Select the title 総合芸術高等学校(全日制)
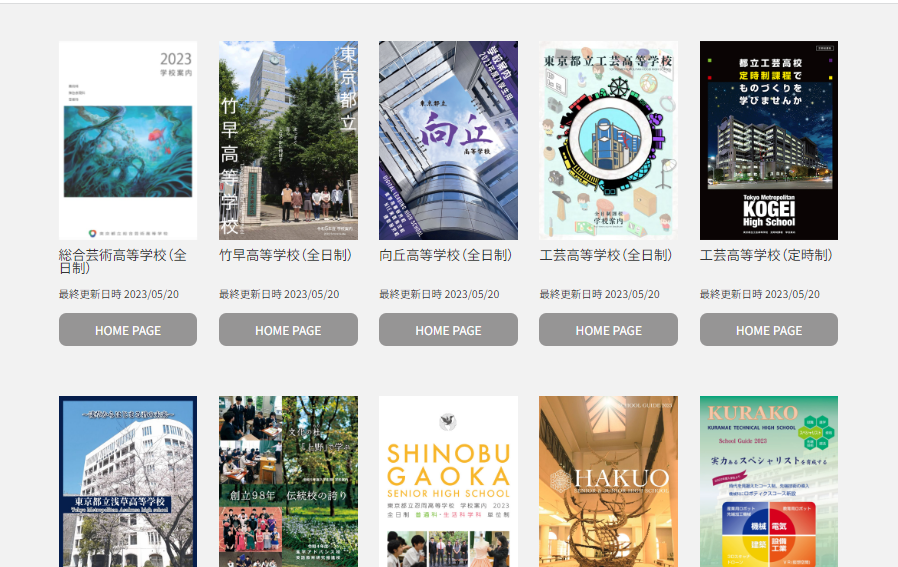This screenshot has width=898, height=567. coord(123,261)
